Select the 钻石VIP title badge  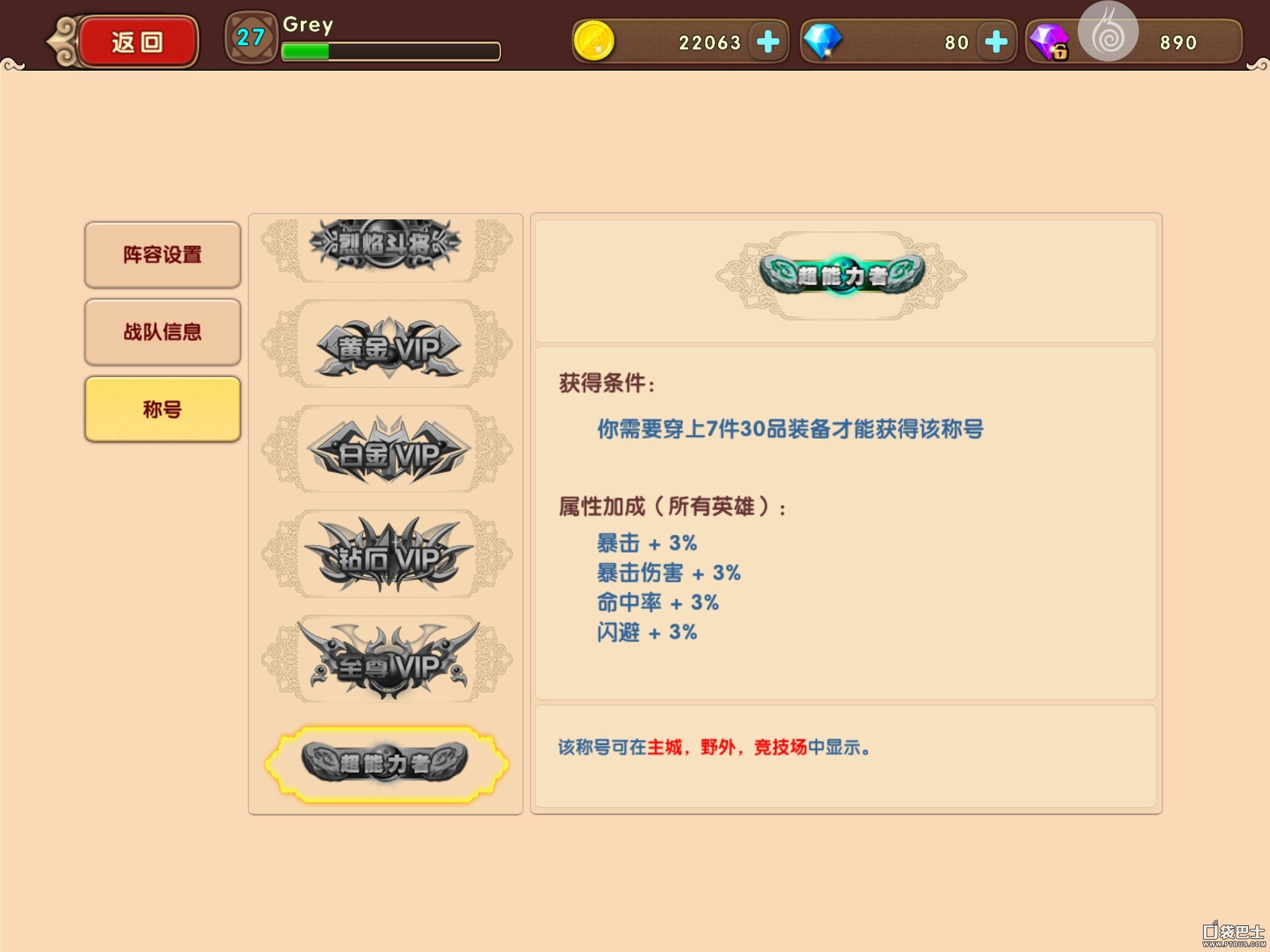click(x=387, y=554)
